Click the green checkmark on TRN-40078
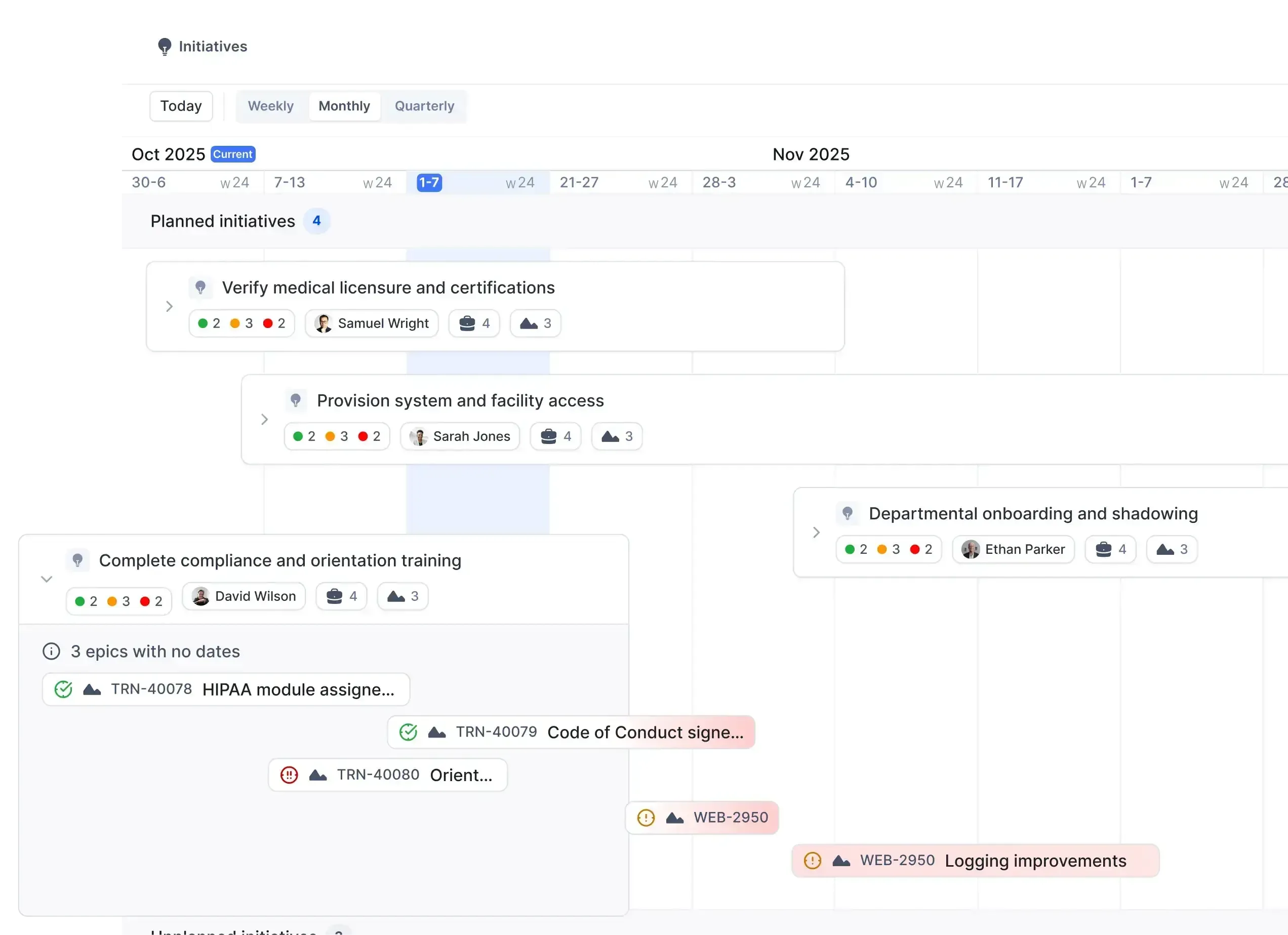 click(x=64, y=689)
